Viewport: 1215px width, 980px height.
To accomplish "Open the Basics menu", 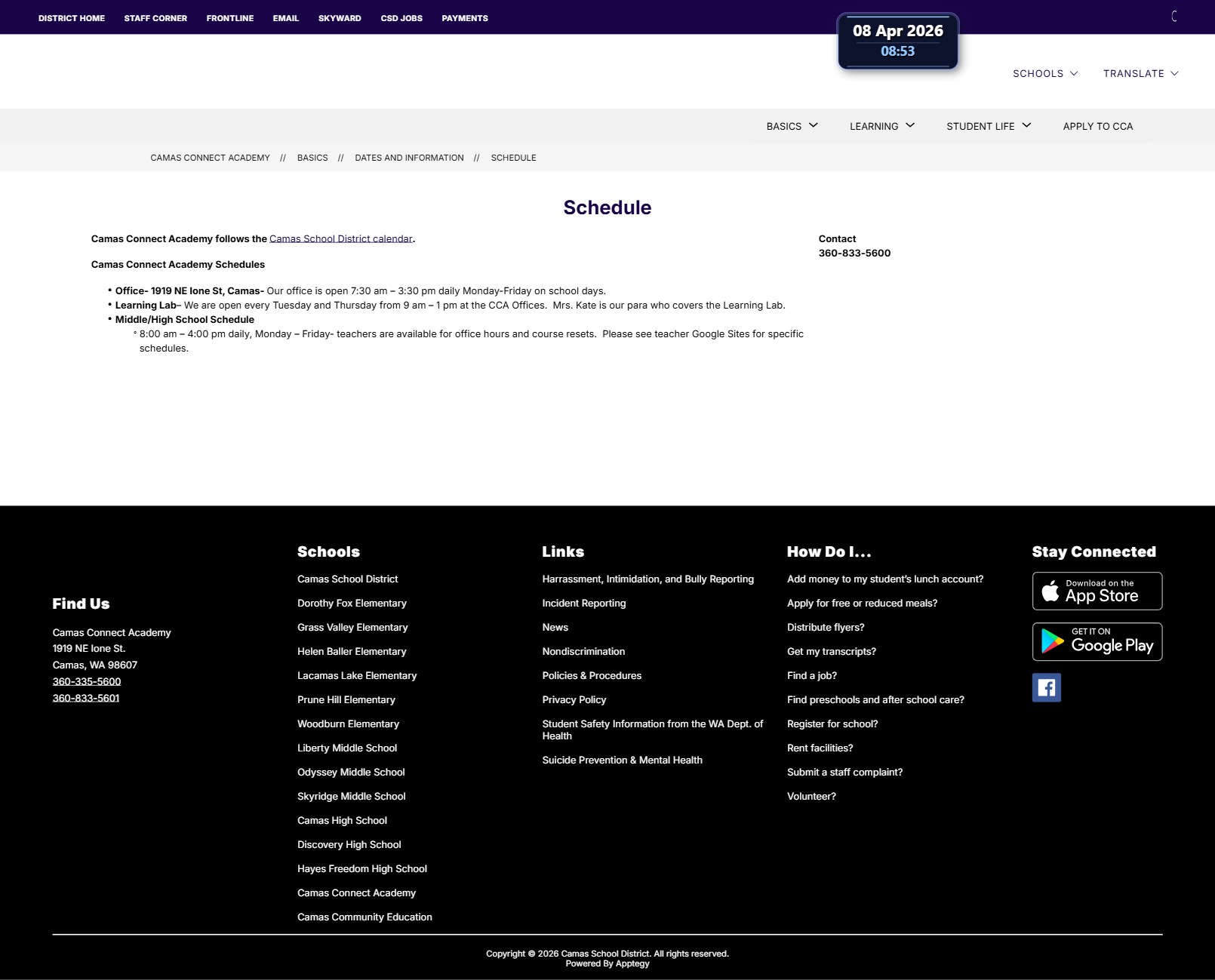I will 792,126.
